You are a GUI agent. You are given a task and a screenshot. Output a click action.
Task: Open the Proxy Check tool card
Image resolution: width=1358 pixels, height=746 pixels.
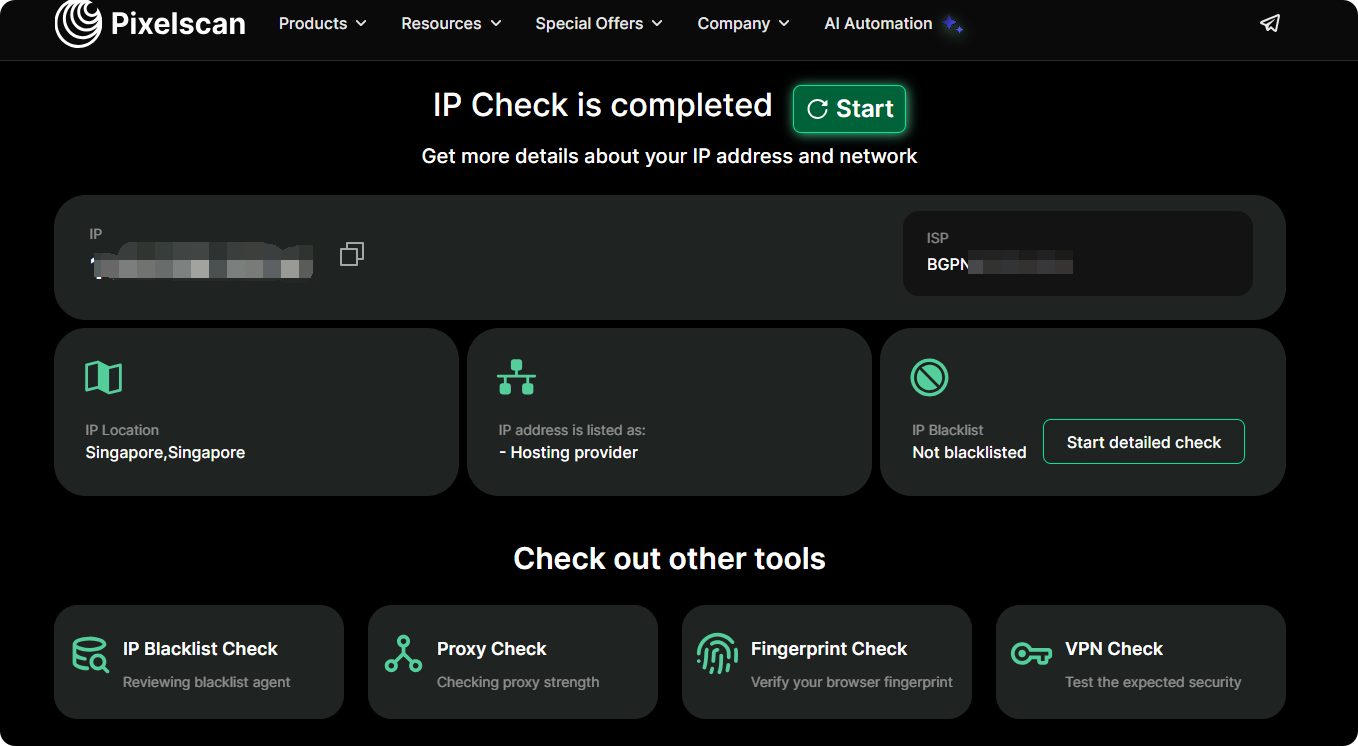tap(512, 662)
